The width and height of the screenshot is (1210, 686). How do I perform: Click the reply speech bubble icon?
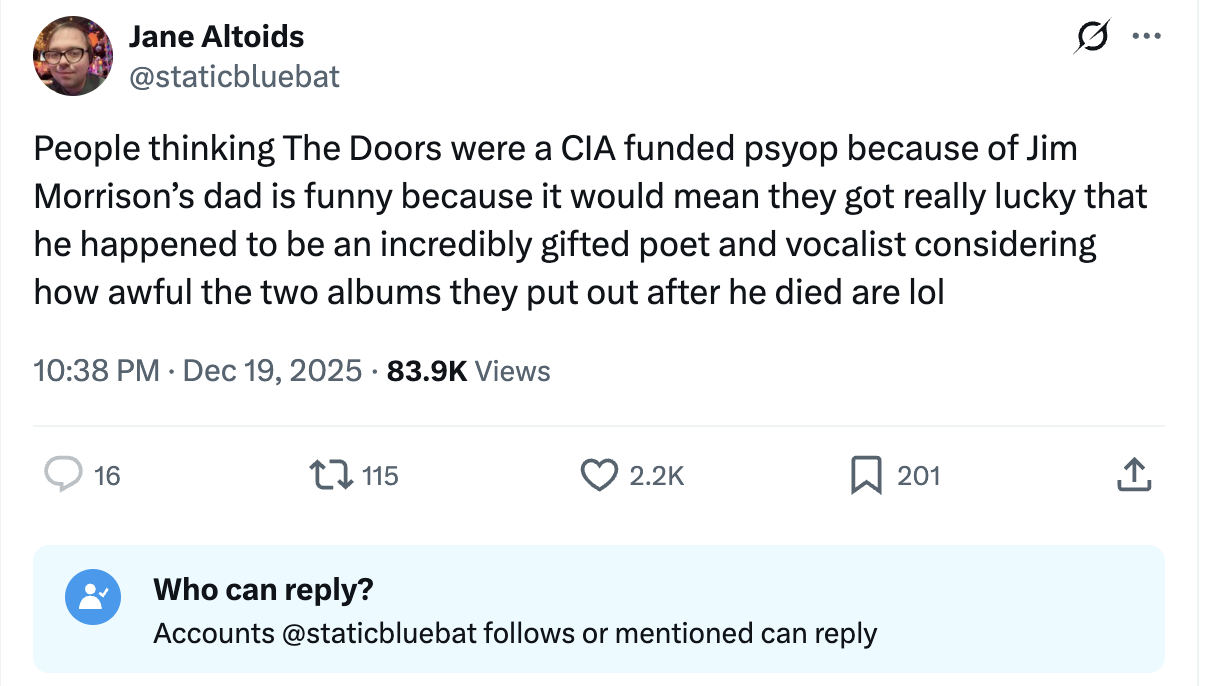click(63, 475)
